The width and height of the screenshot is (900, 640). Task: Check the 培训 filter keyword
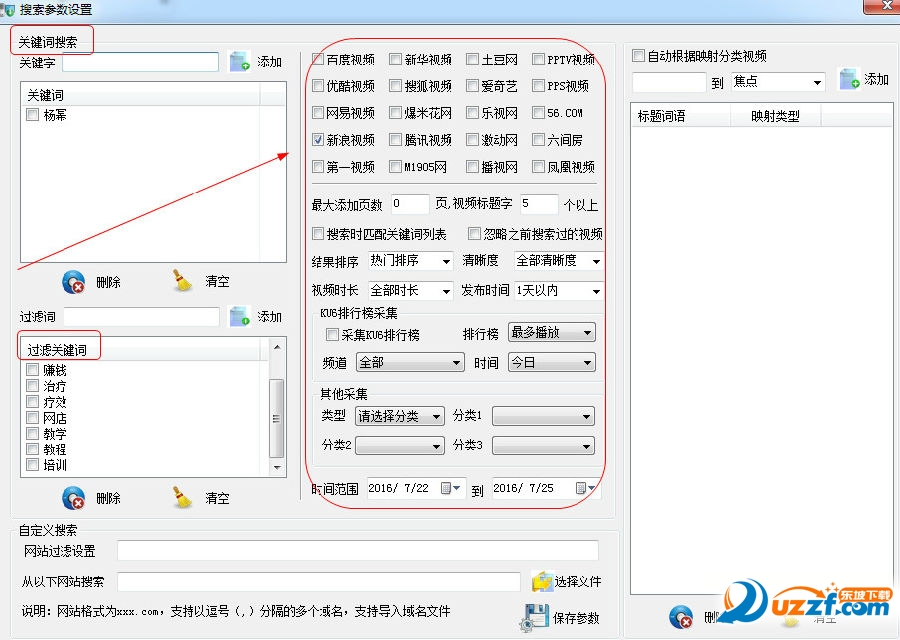[33, 465]
